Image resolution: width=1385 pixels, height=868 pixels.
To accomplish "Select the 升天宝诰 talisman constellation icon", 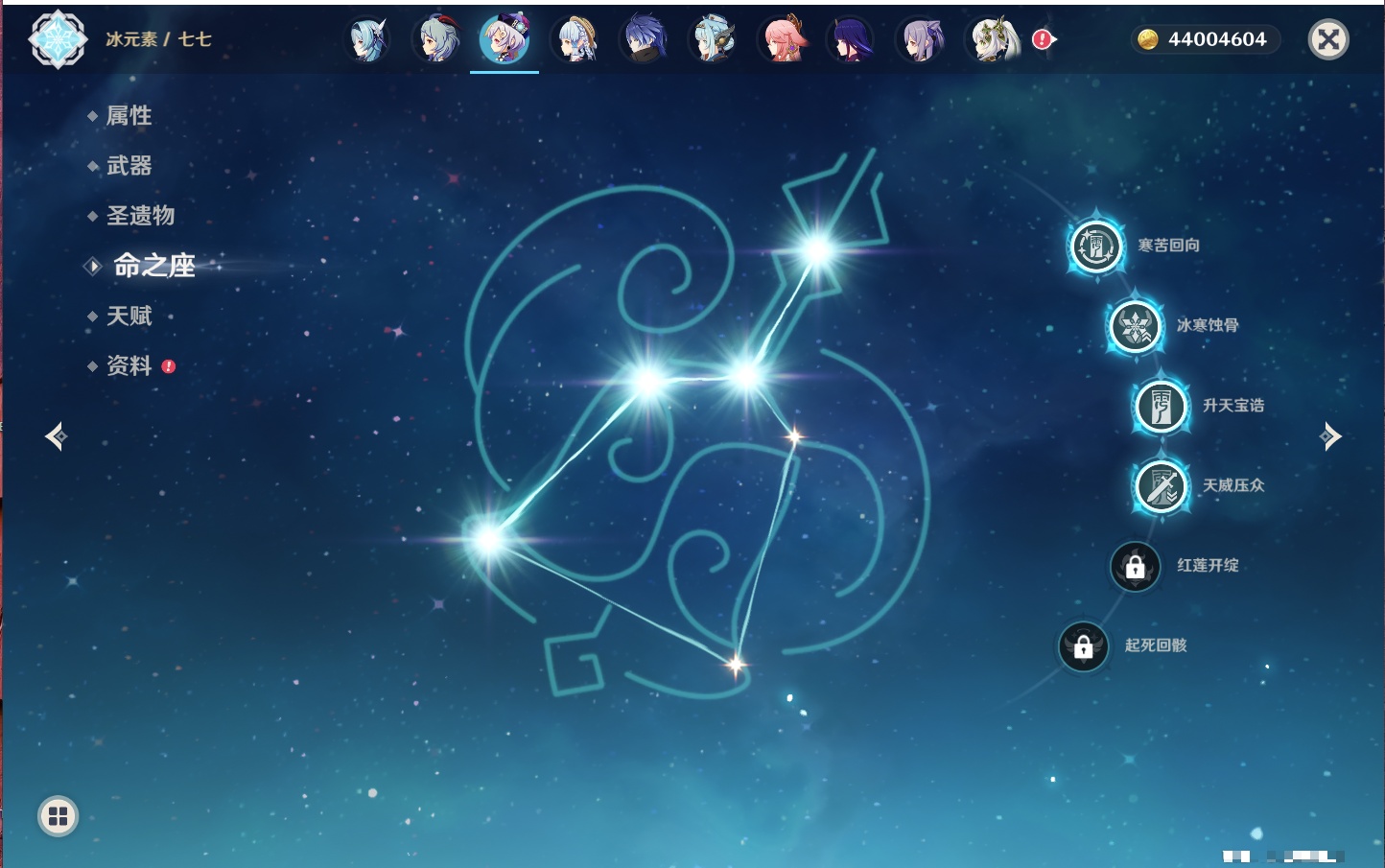I will click(x=1161, y=406).
